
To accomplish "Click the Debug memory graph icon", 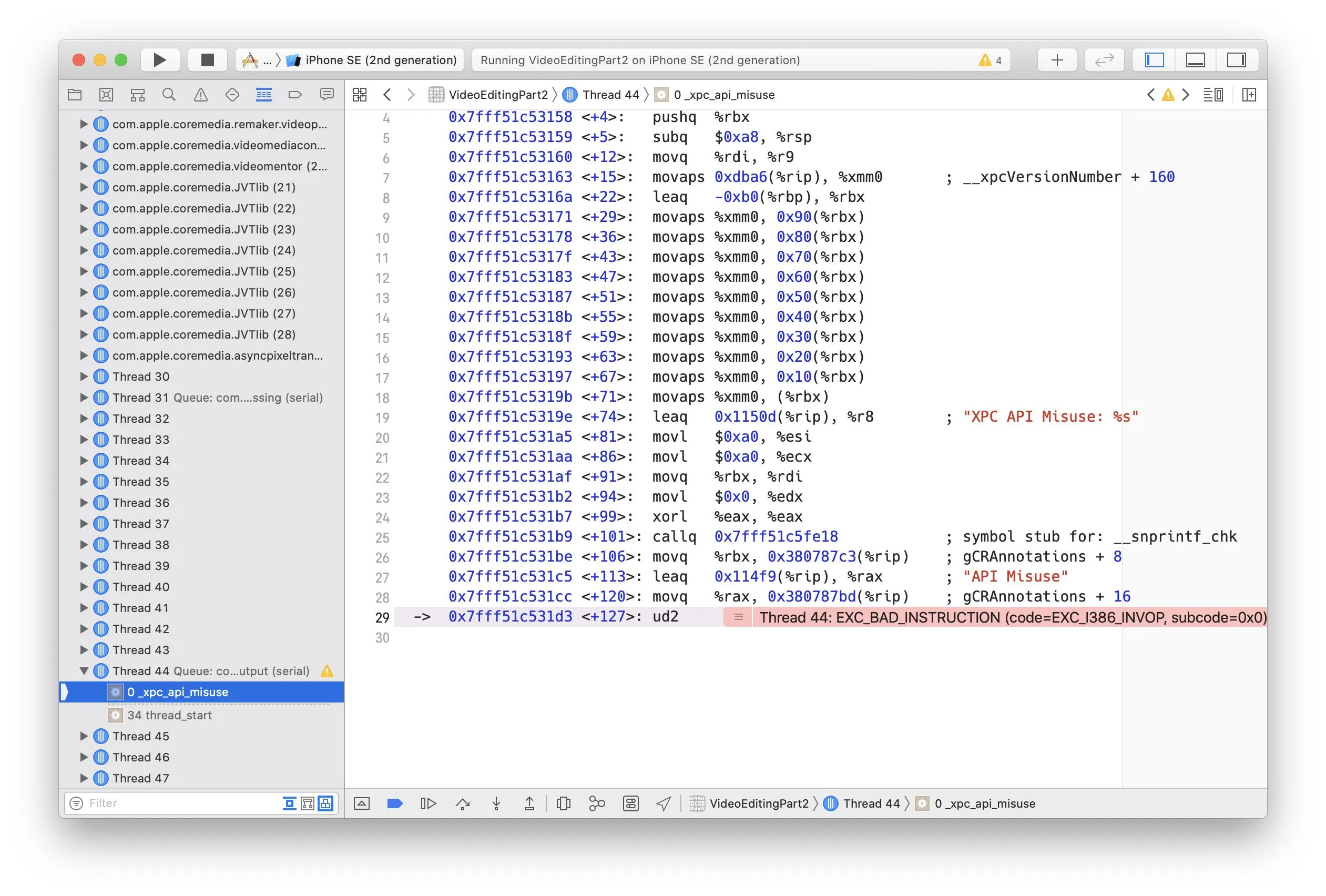I will point(597,803).
